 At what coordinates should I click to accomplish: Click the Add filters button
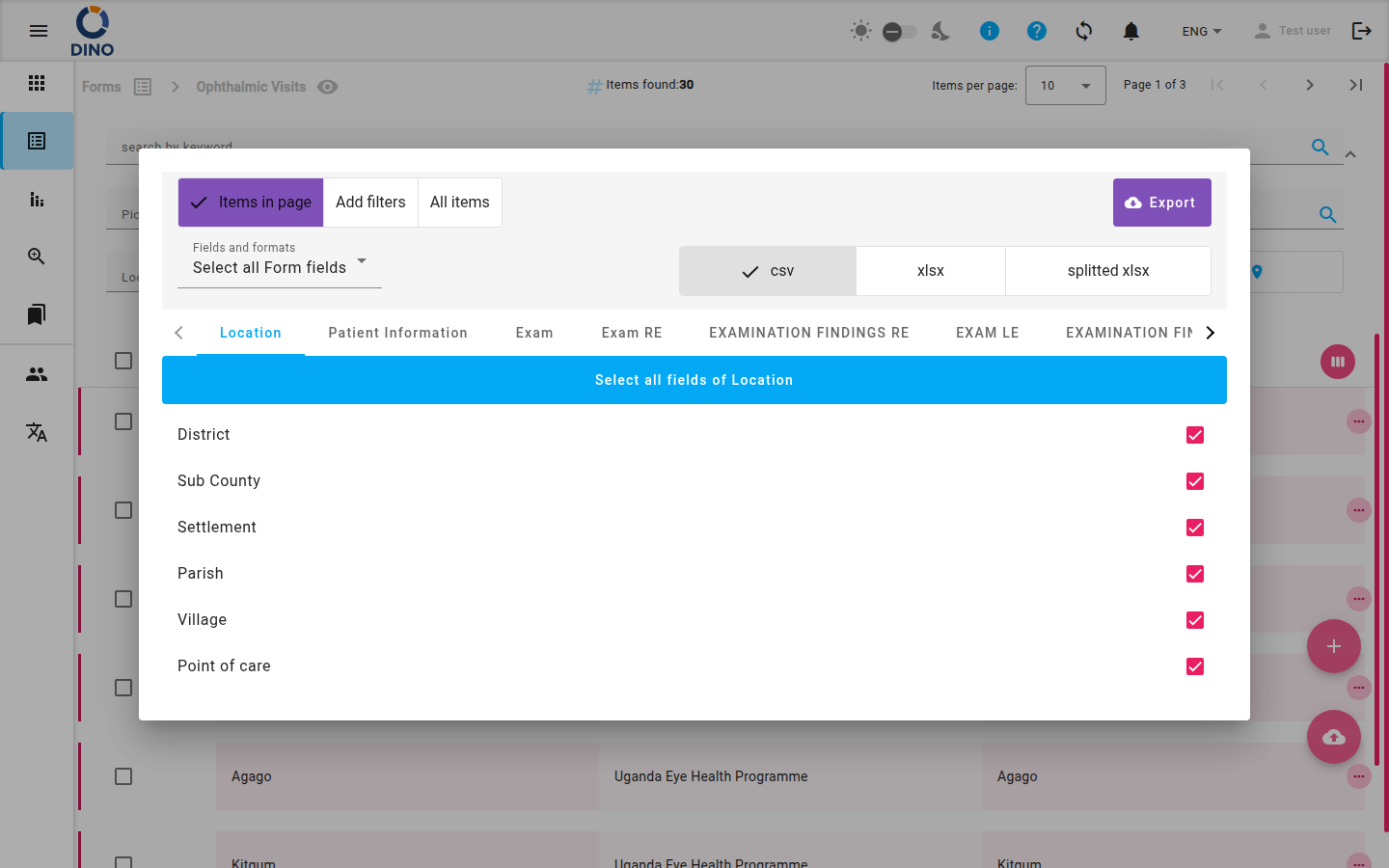(370, 203)
